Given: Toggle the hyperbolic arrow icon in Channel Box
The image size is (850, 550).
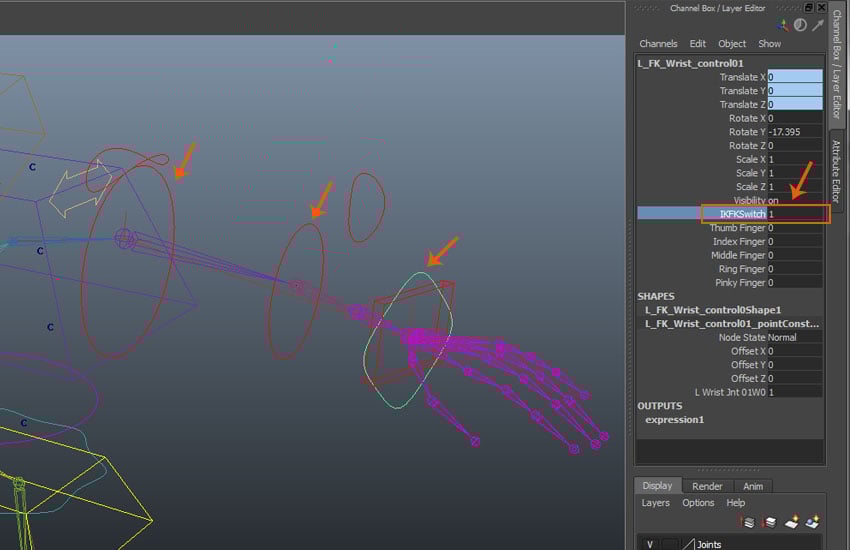Looking at the screenshot, I should [x=817, y=25].
